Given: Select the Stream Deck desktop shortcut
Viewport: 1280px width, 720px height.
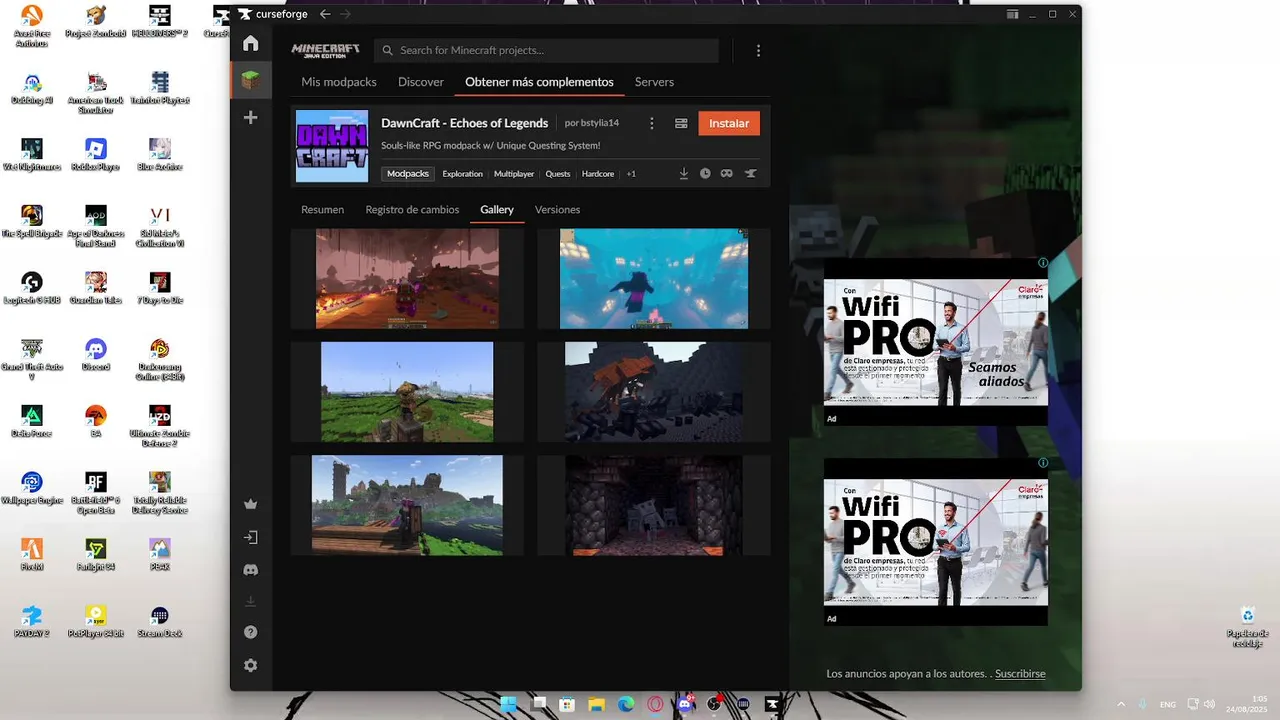Looking at the screenshot, I should pos(159,621).
